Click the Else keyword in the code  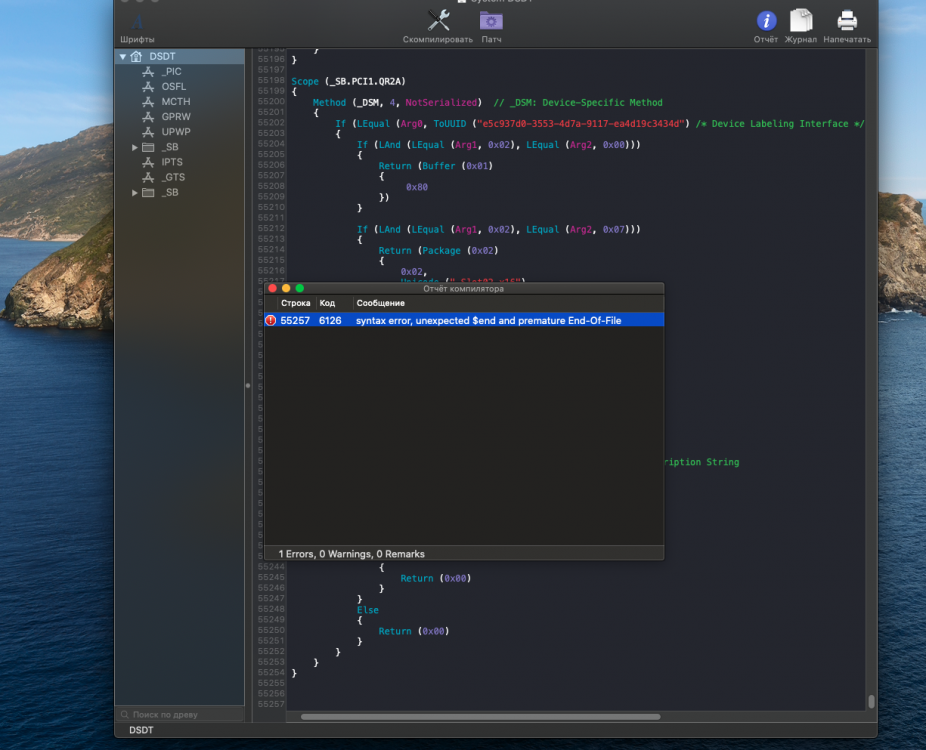[x=367, y=610]
